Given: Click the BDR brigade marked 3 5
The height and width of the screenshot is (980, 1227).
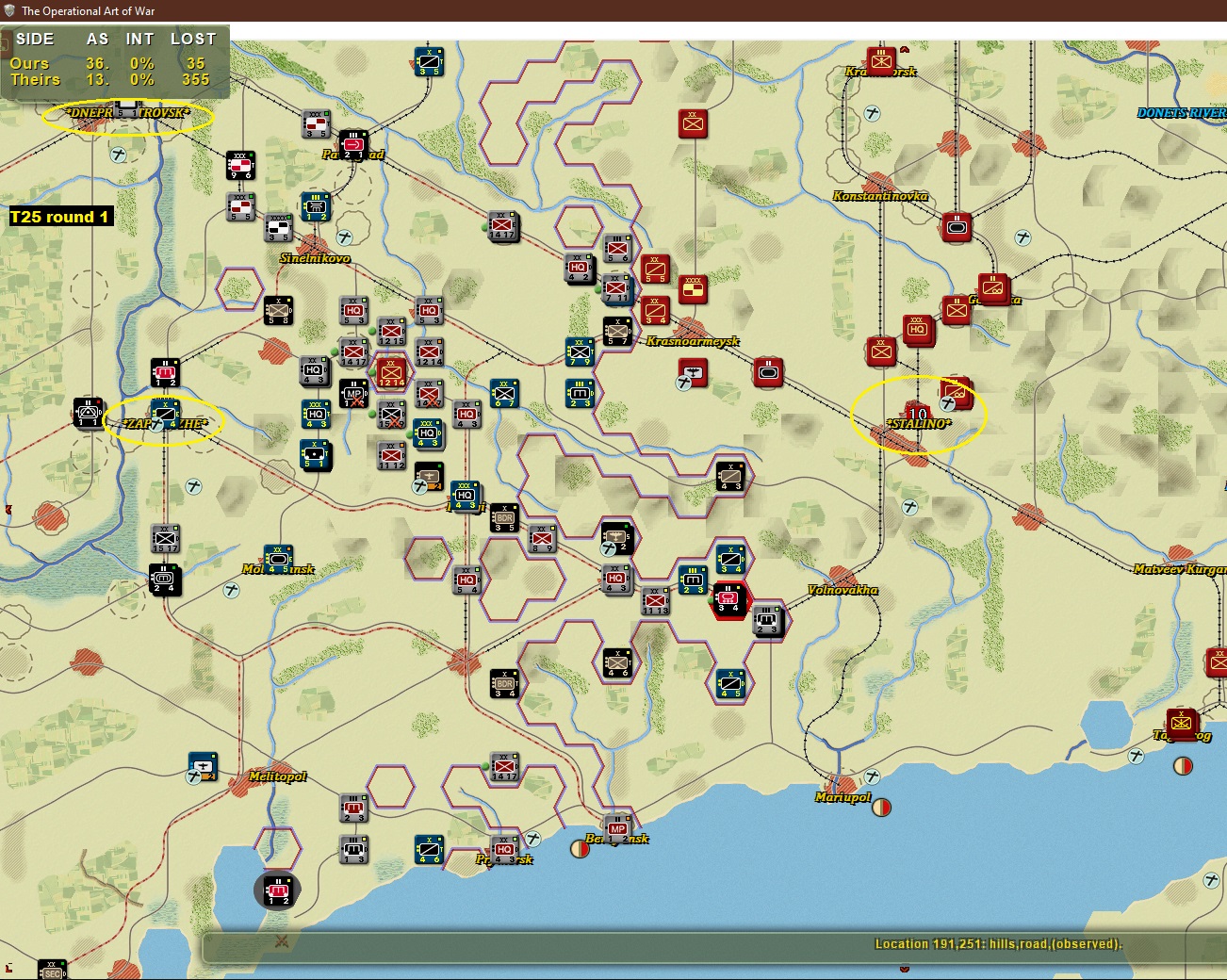Looking at the screenshot, I should tap(504, 517).
